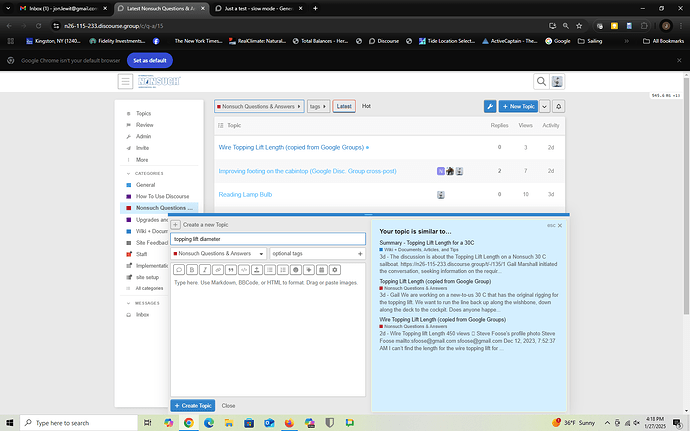Click into the composer body text area
Viewport: 690px width, 431px height.
tap(268, 336)
